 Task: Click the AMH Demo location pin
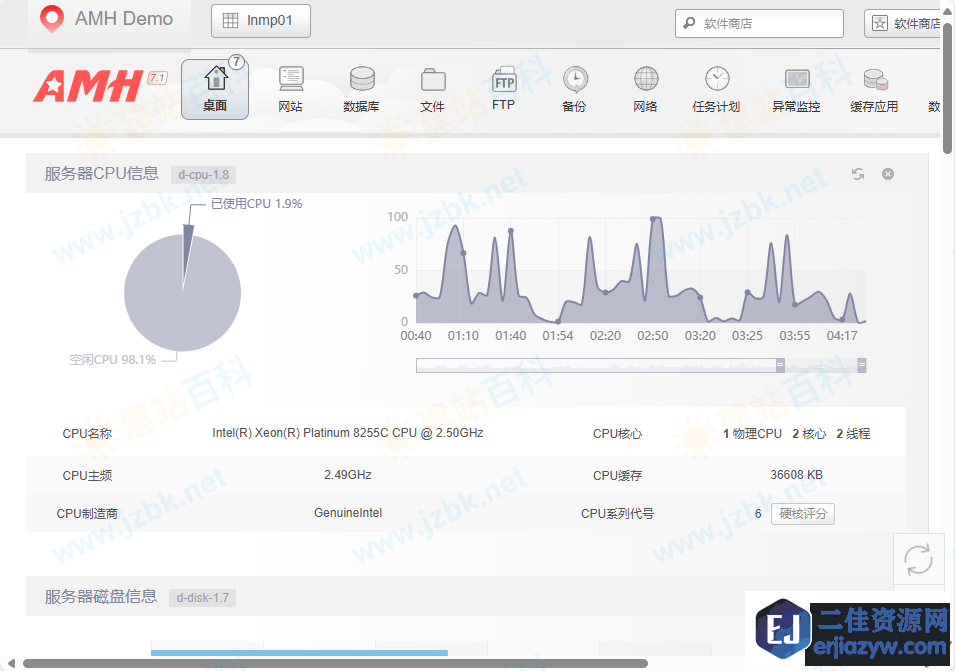pyautogui.click(x=52, y=19)
